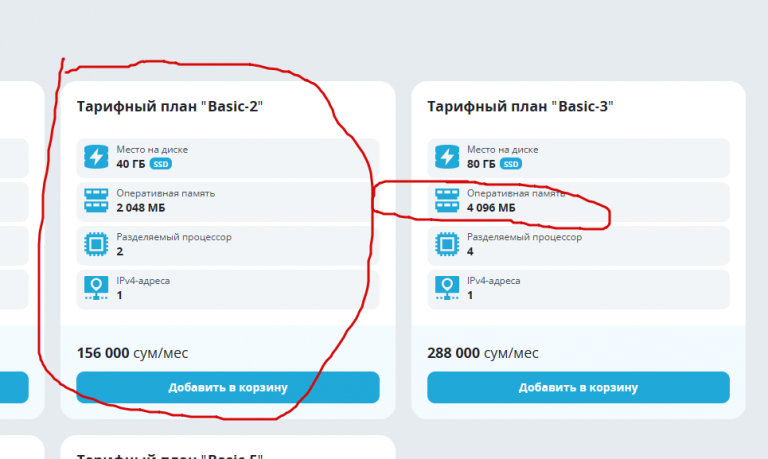This screenshot has height=459, width=768.
Task: Click the heading Тарифный план "Basic-3"
Action: tap(520, 106)
